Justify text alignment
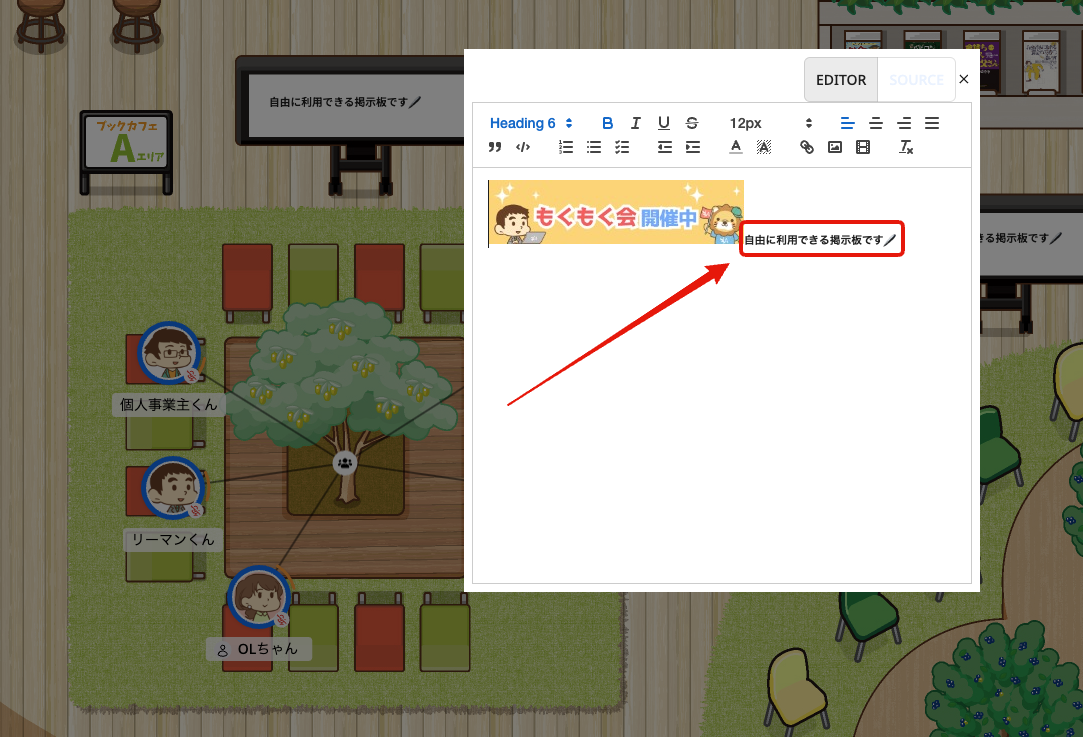Screen dimensions: 1083x737 (x=932, y=123)
